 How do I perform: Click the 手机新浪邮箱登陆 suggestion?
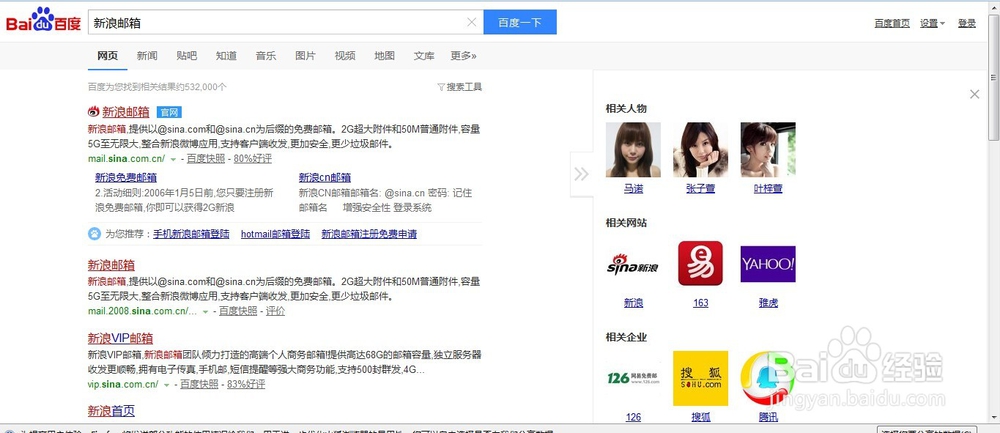(x=191, y=234)
